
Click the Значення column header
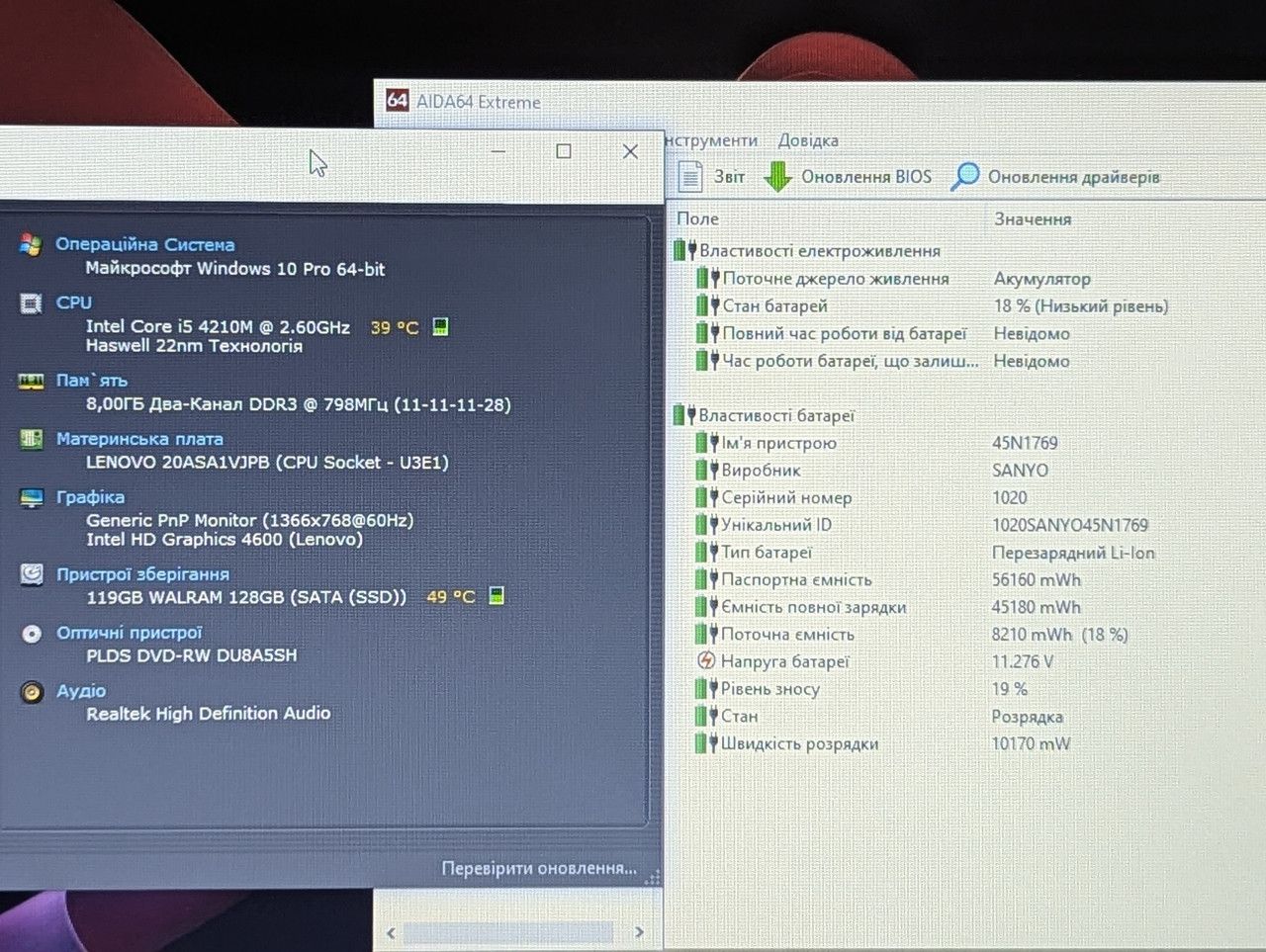(x=1033, y=218)
